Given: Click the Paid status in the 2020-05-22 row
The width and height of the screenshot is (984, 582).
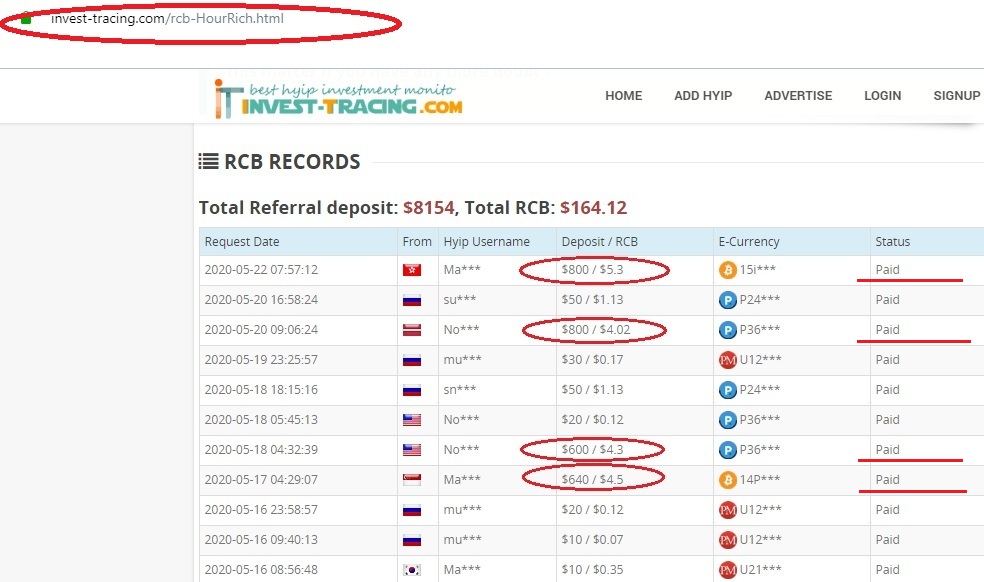Looking at the screenshot, I should tap(887, 270).
